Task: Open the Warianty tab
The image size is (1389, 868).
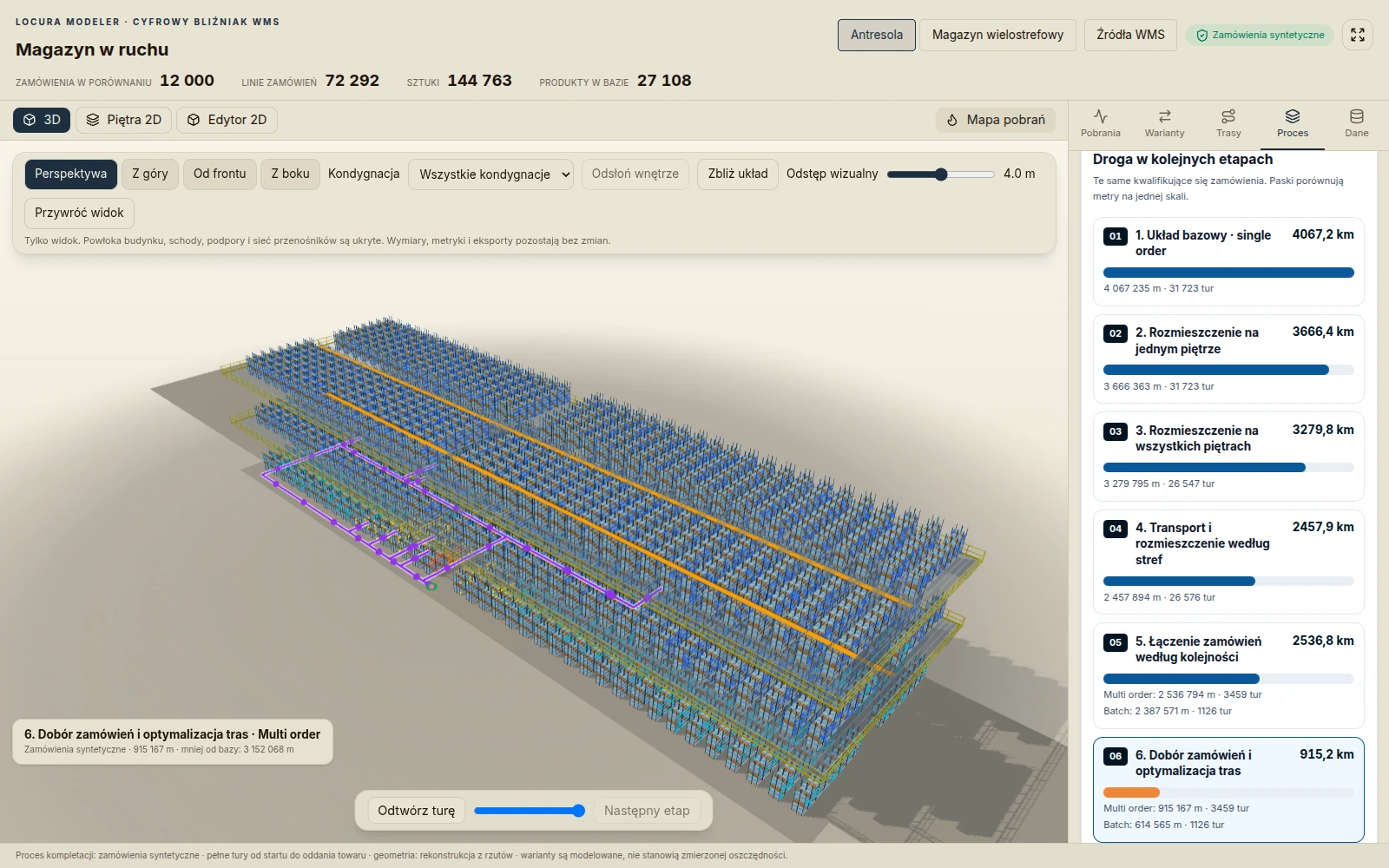Action: tap(1165, 125)
